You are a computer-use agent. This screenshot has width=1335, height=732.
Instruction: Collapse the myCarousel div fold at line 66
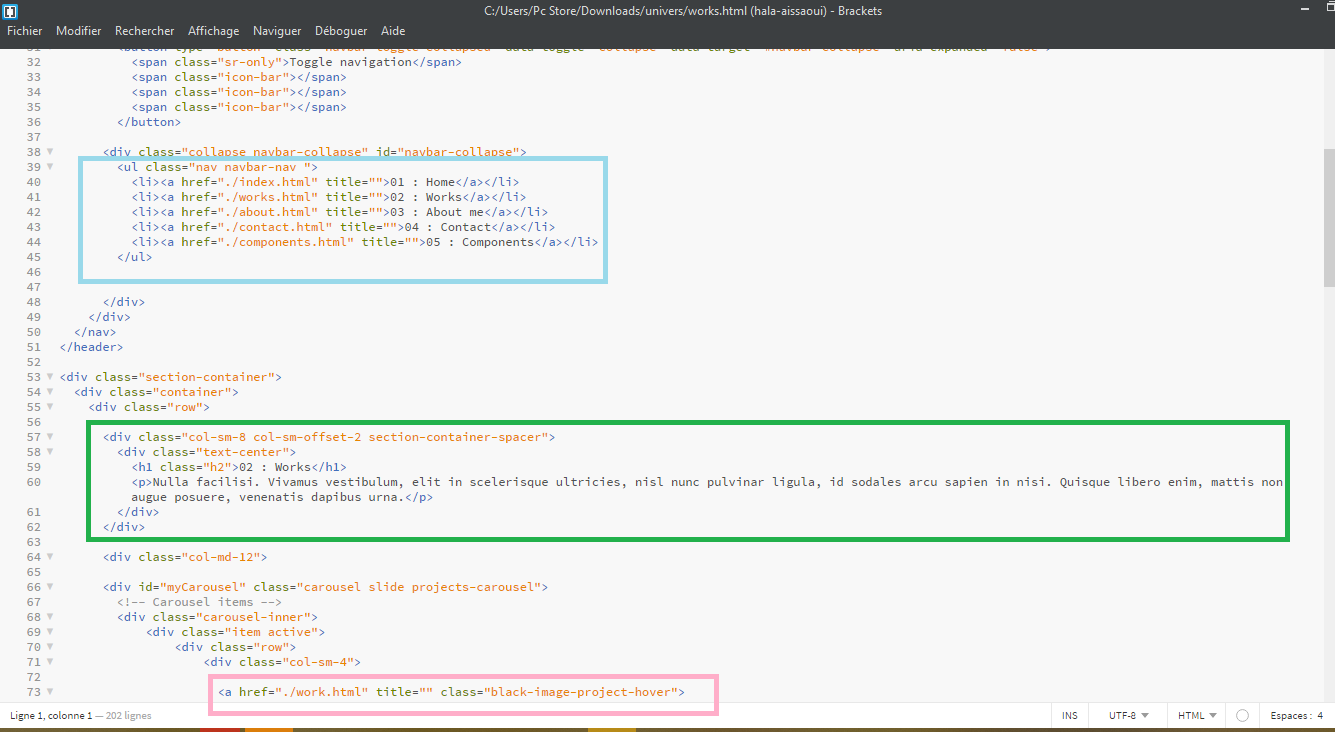tap(49, 587)
